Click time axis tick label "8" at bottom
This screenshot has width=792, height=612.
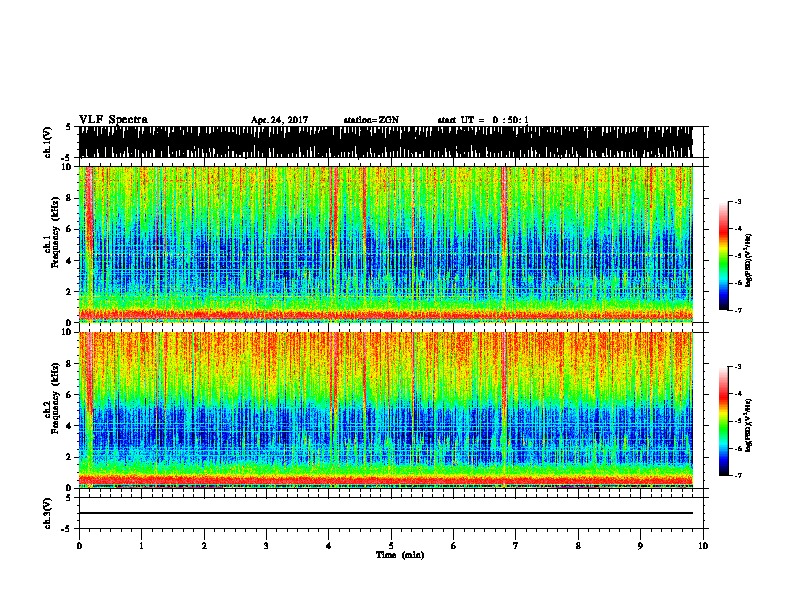[x=578, y=546]
